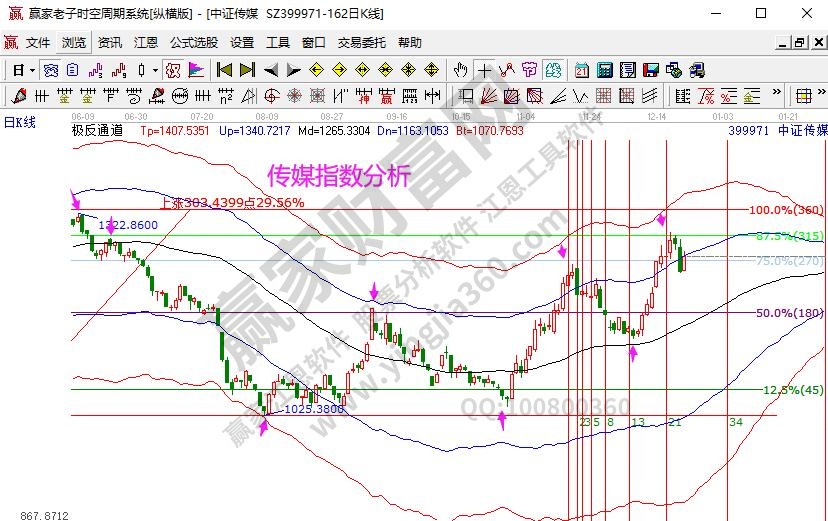Viewport: 828px width, 521px height.
Task: Open the 公式选股 menu
Action: click(193, 43)
